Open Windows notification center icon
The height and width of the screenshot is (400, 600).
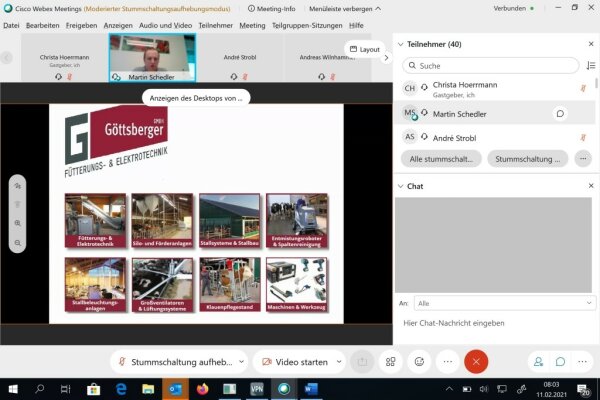coord(583,390)
